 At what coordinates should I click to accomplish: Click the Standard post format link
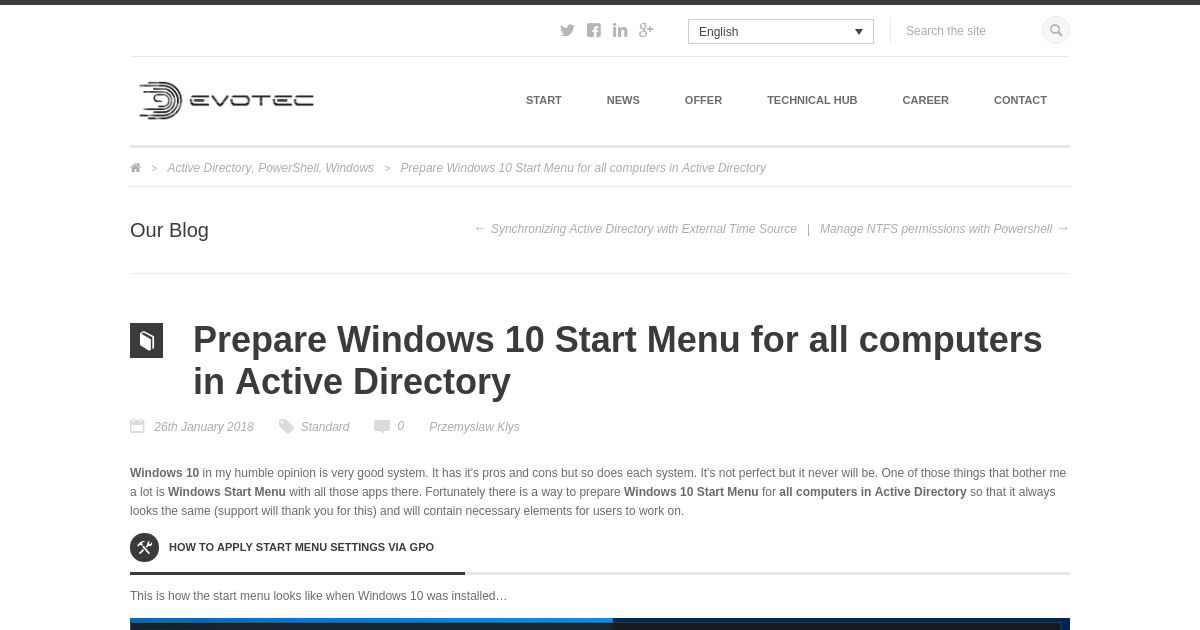pyautogui.click(x=325, y=427)
